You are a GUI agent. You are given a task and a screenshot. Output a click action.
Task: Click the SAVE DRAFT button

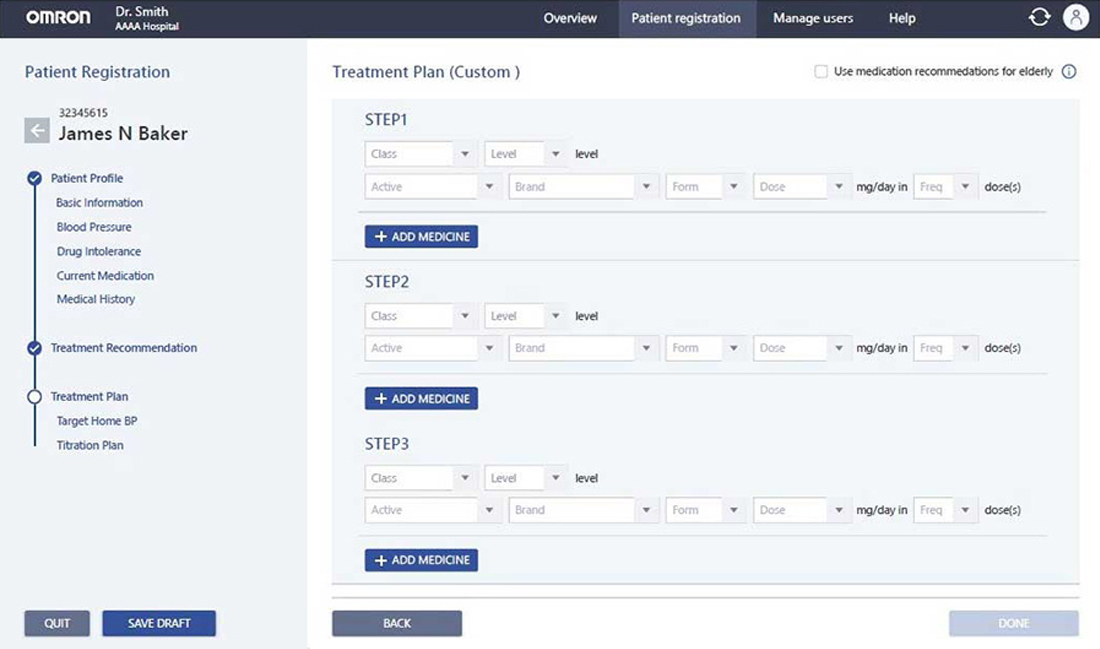point(158,623)
